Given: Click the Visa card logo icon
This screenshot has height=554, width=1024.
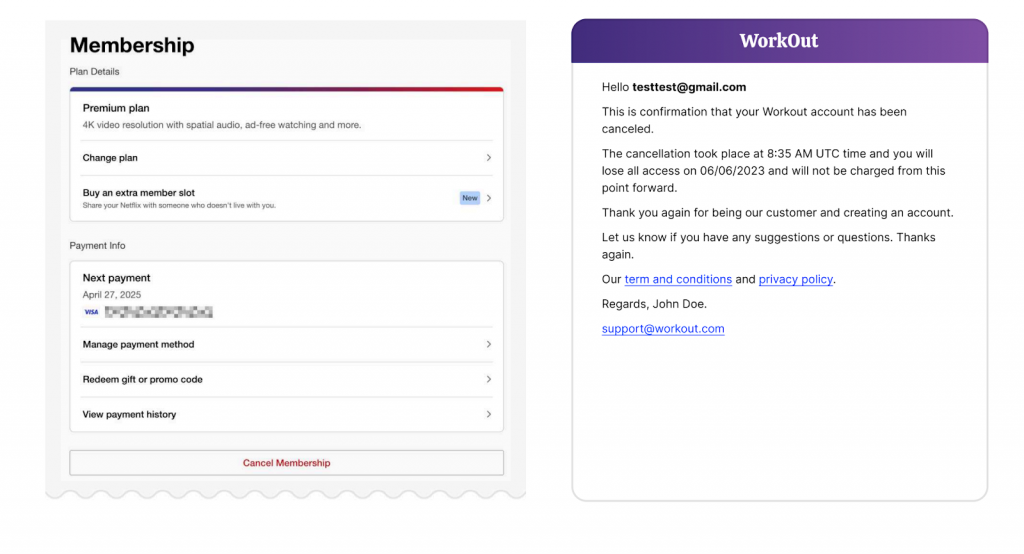Looking at the screenshot, I should pyautogui.click(x=91, y=312).
